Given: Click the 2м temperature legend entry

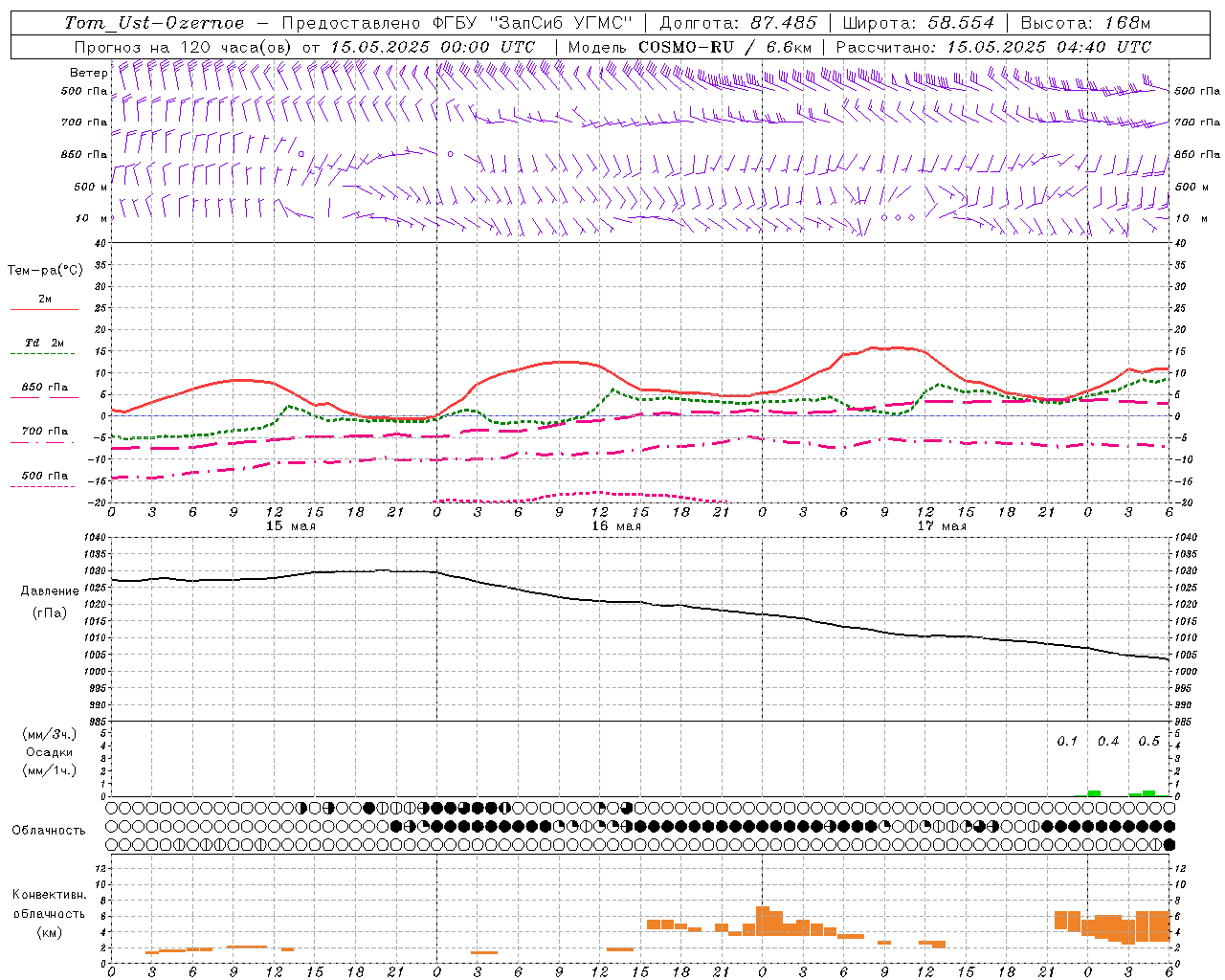Looking at the screenshot, I should [45, 300].
